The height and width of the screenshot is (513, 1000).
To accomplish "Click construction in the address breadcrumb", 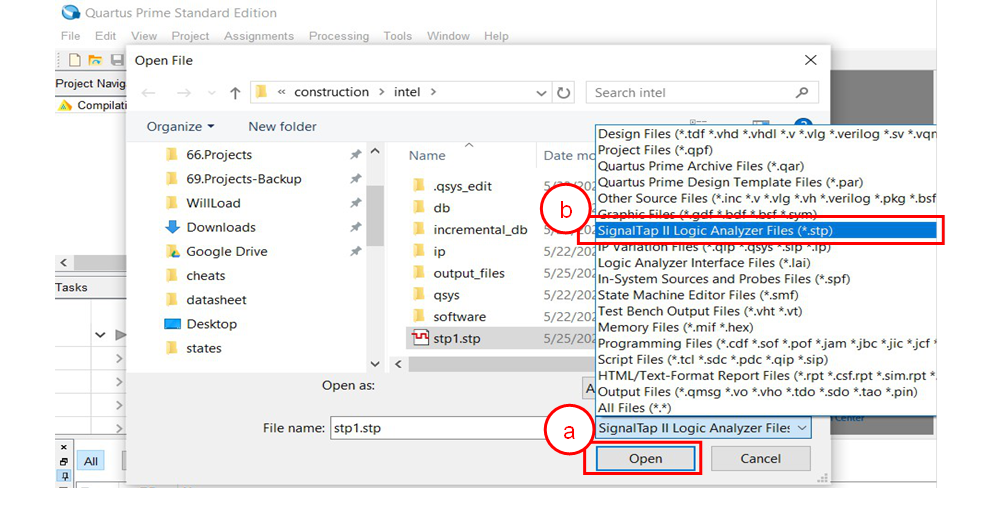I will 332,92.
